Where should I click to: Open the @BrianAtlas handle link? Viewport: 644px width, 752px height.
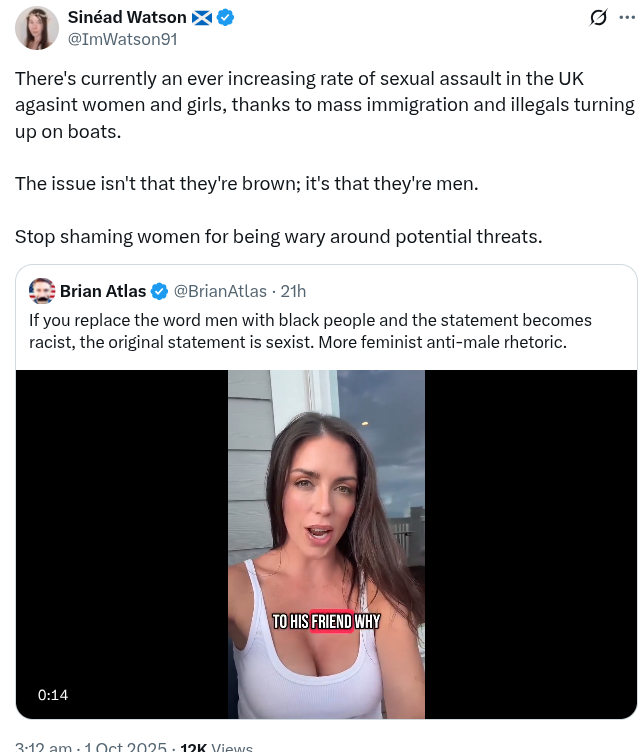(x=220, y=291)
